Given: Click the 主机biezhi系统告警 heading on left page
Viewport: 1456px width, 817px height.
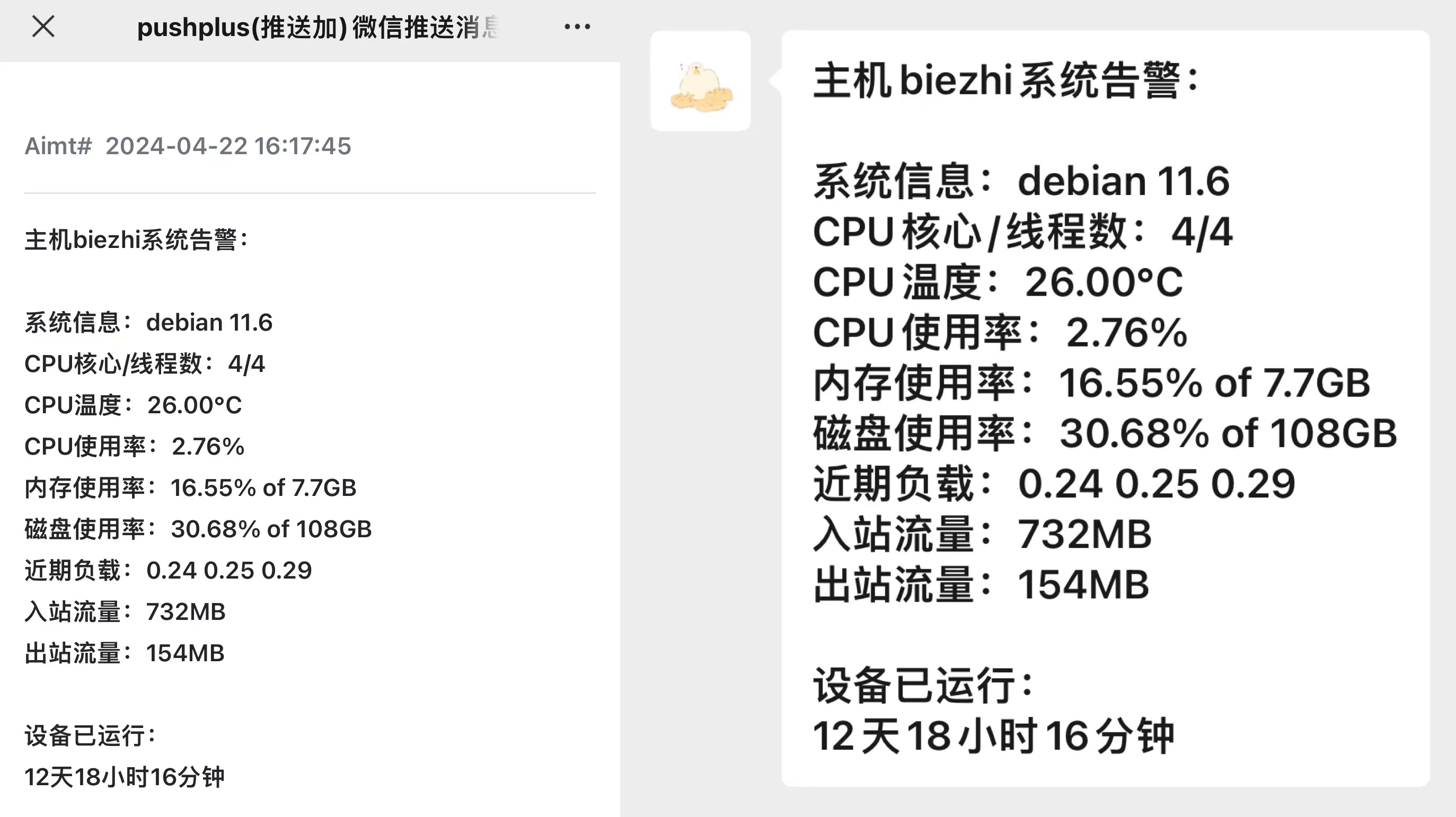Looking at the screenshot, I should click(136, 239).
